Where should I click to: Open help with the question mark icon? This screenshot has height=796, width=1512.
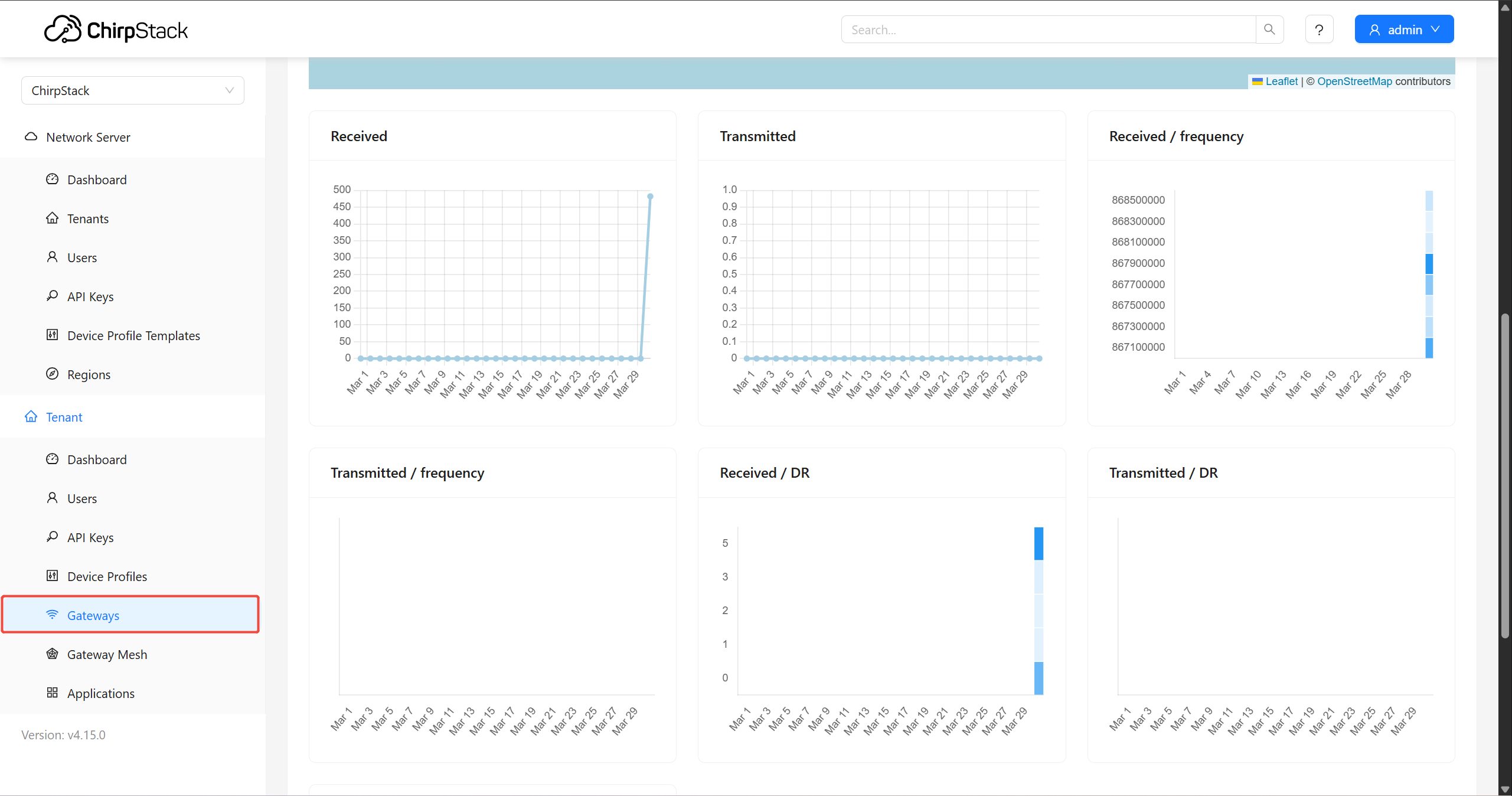[1319, 30]
